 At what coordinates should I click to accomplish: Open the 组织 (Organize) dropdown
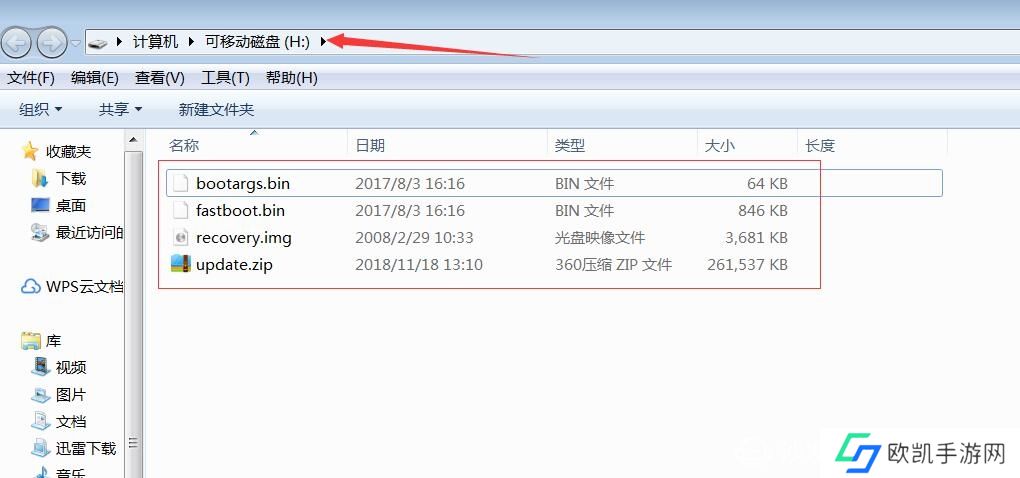coord(40,110)
